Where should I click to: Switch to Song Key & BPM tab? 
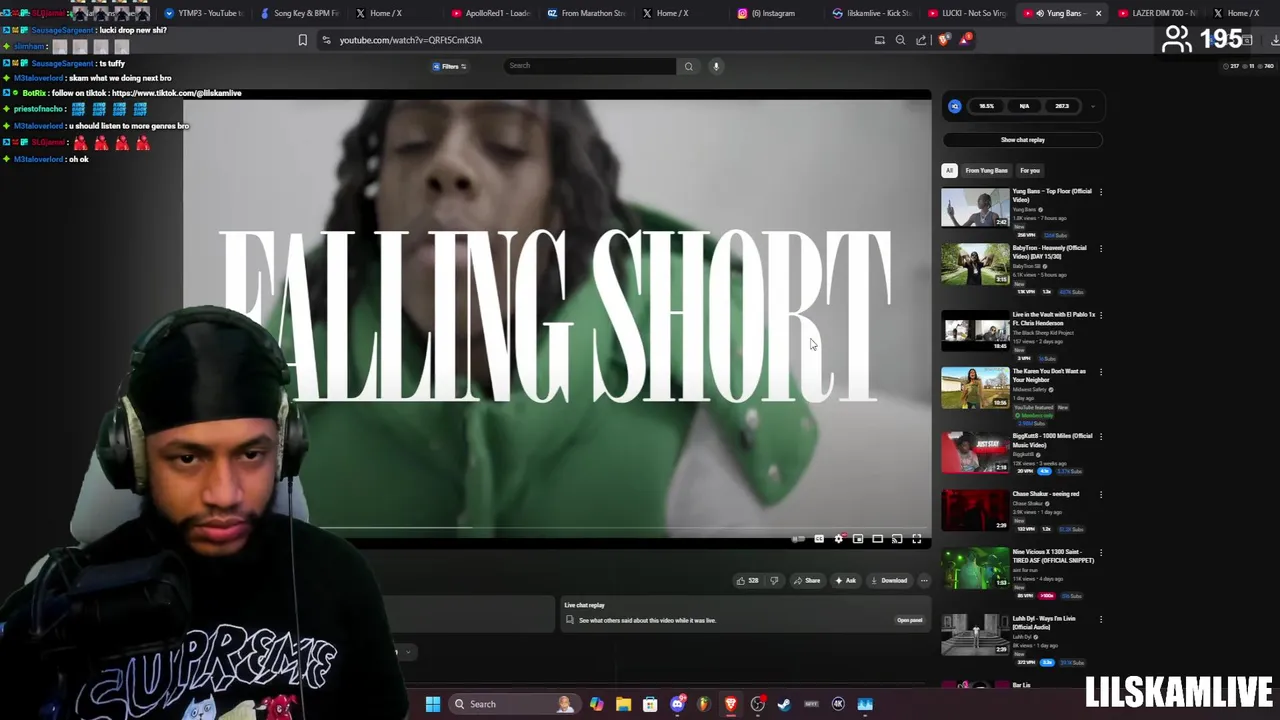299,13
